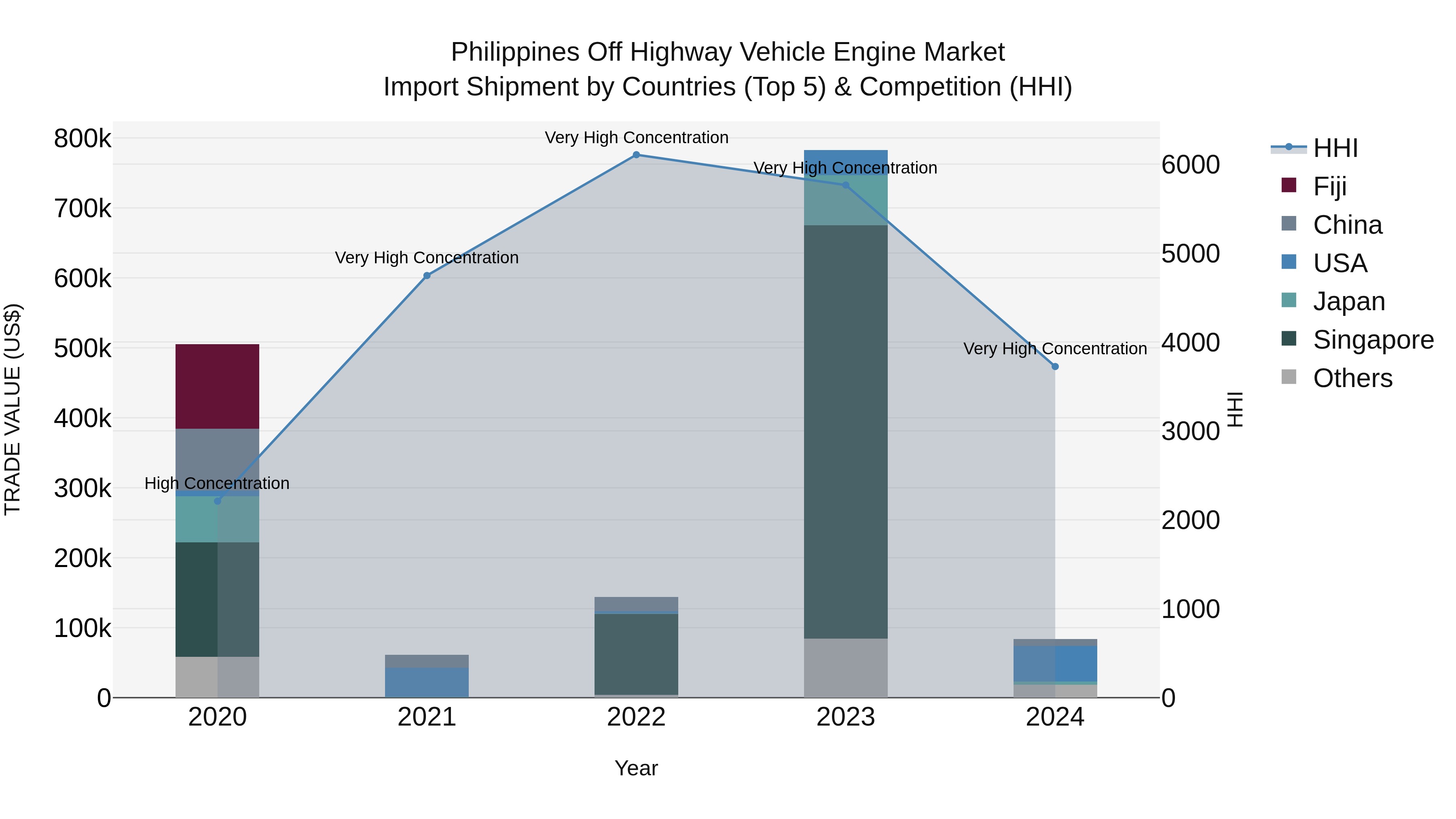The height and width of the screenshot is (819, 1456).
Task: Click the 2022 HHI data point
Action: (637, 155)
